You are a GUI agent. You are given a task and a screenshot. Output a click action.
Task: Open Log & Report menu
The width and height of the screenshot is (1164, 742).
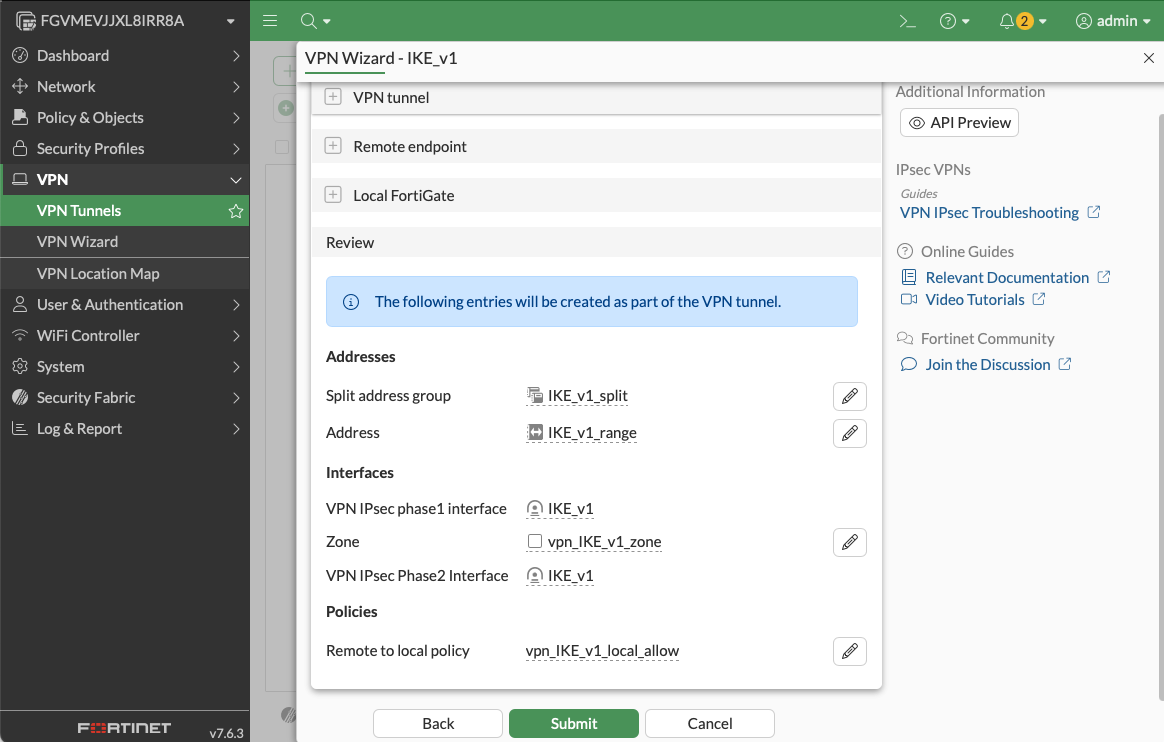[x=125, y=429]
